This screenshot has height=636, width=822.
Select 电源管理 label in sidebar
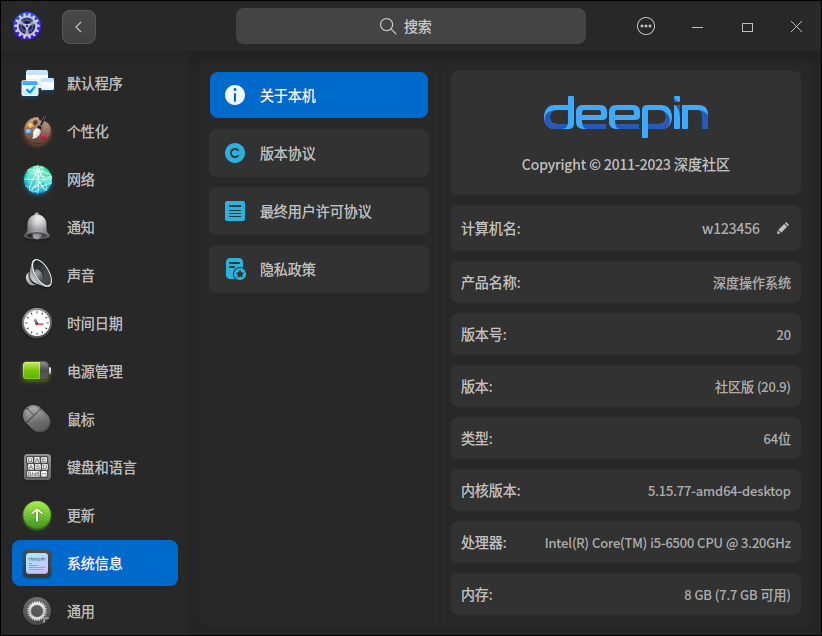(95, 372)
